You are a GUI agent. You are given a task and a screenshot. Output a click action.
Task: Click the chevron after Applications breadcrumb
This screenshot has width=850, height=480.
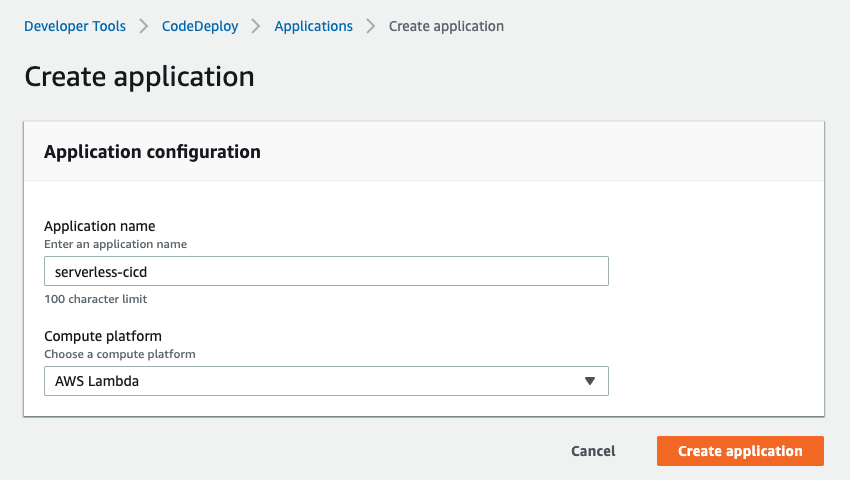[x=371, y=26]
